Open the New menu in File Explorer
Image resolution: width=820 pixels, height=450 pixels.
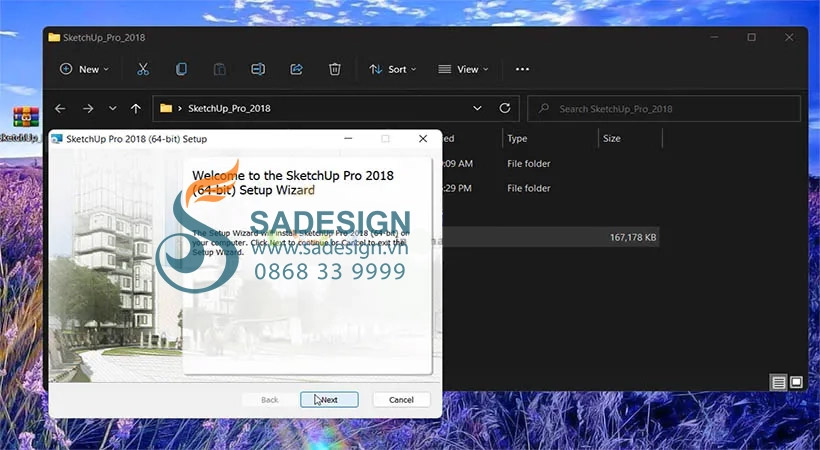point(84,69)
